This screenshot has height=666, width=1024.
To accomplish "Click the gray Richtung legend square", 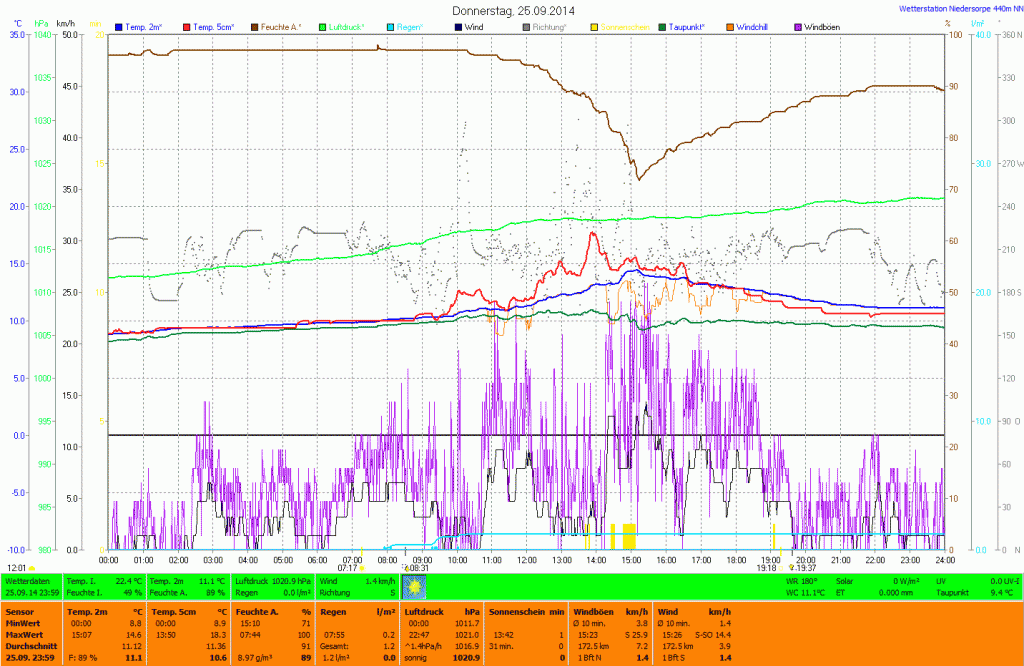I will pyautogui.click(x=526, y=26).
